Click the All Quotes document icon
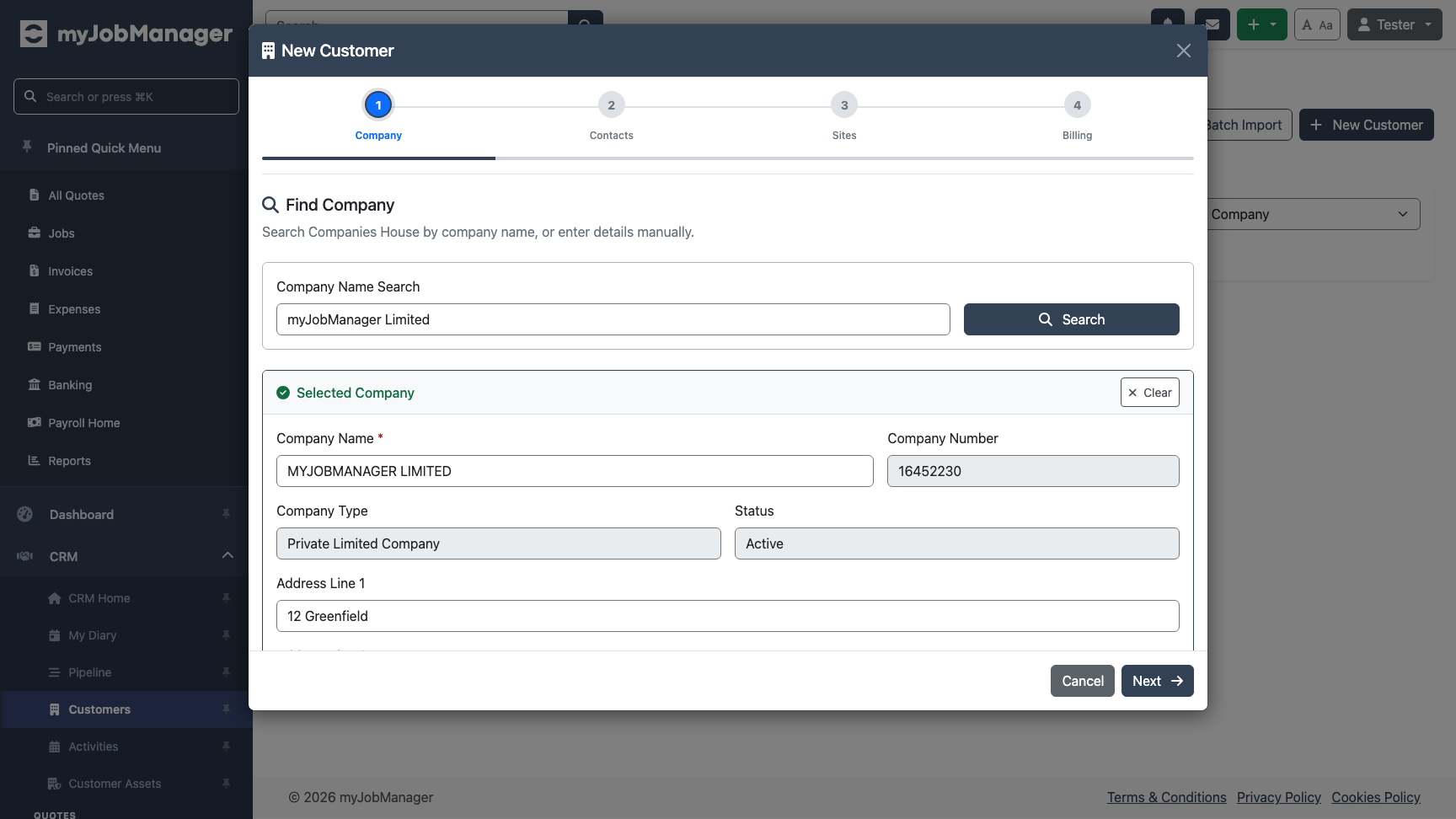Screen dimensions: 1456x819 click(34, 195)
